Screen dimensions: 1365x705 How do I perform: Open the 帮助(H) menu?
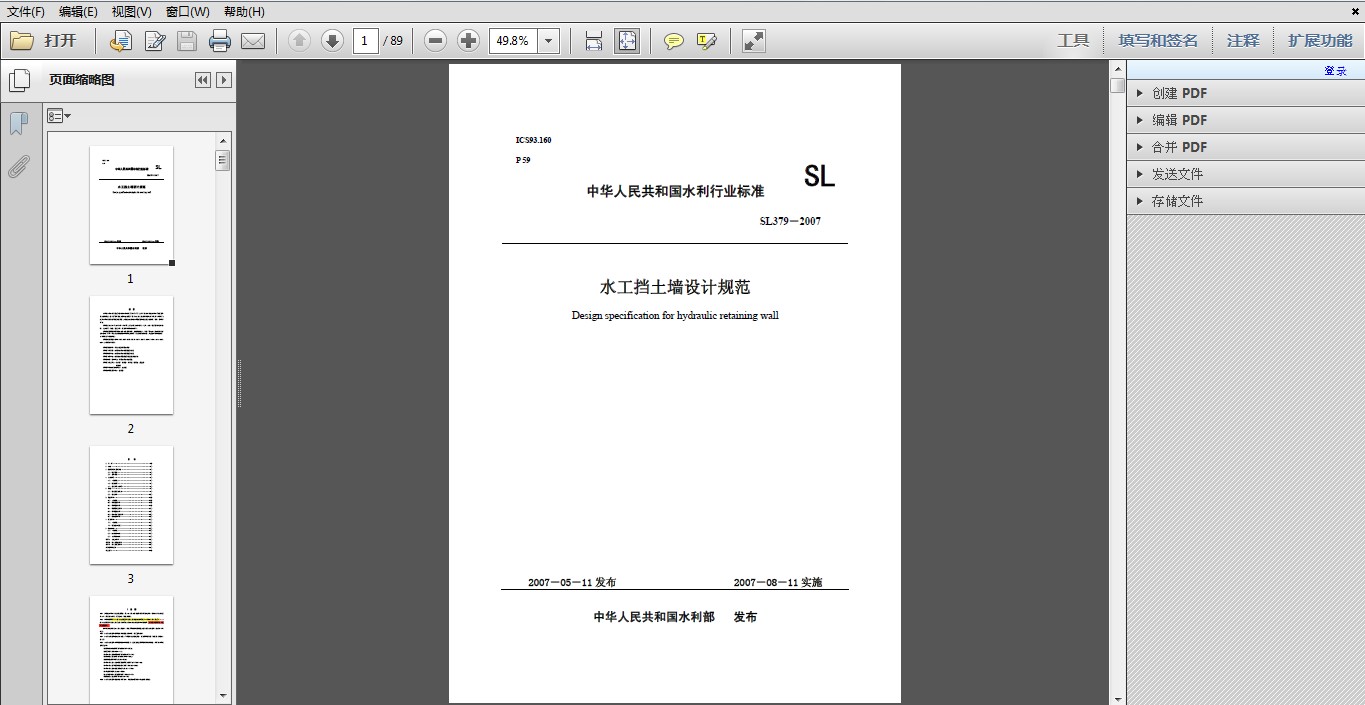coord(244,11)
